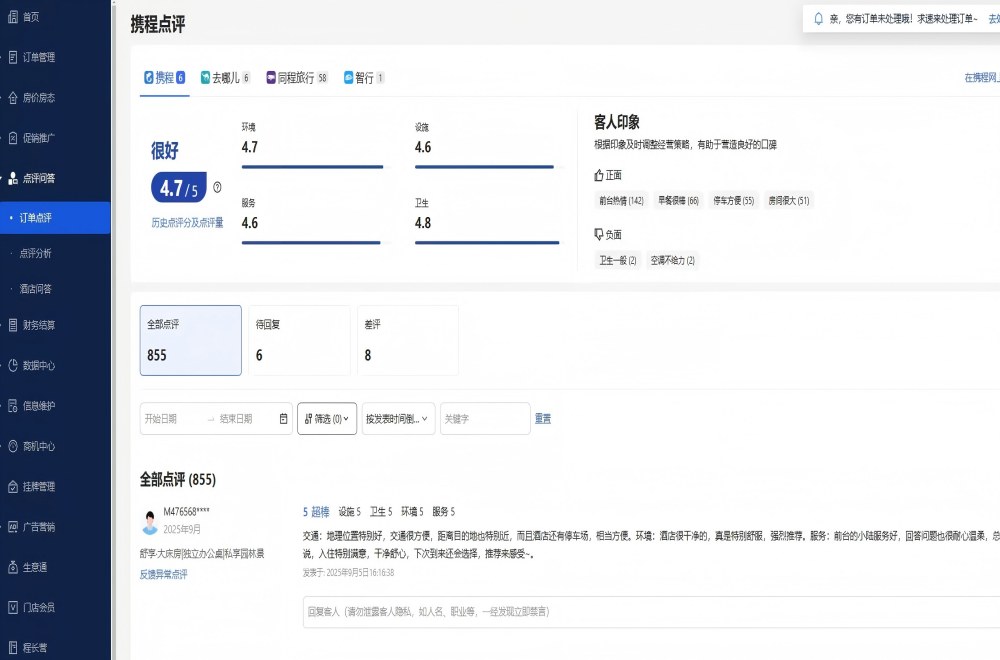Select the 全部点评 855 filter card
This screenshot has width=1000, height=660.
(190, 340)
